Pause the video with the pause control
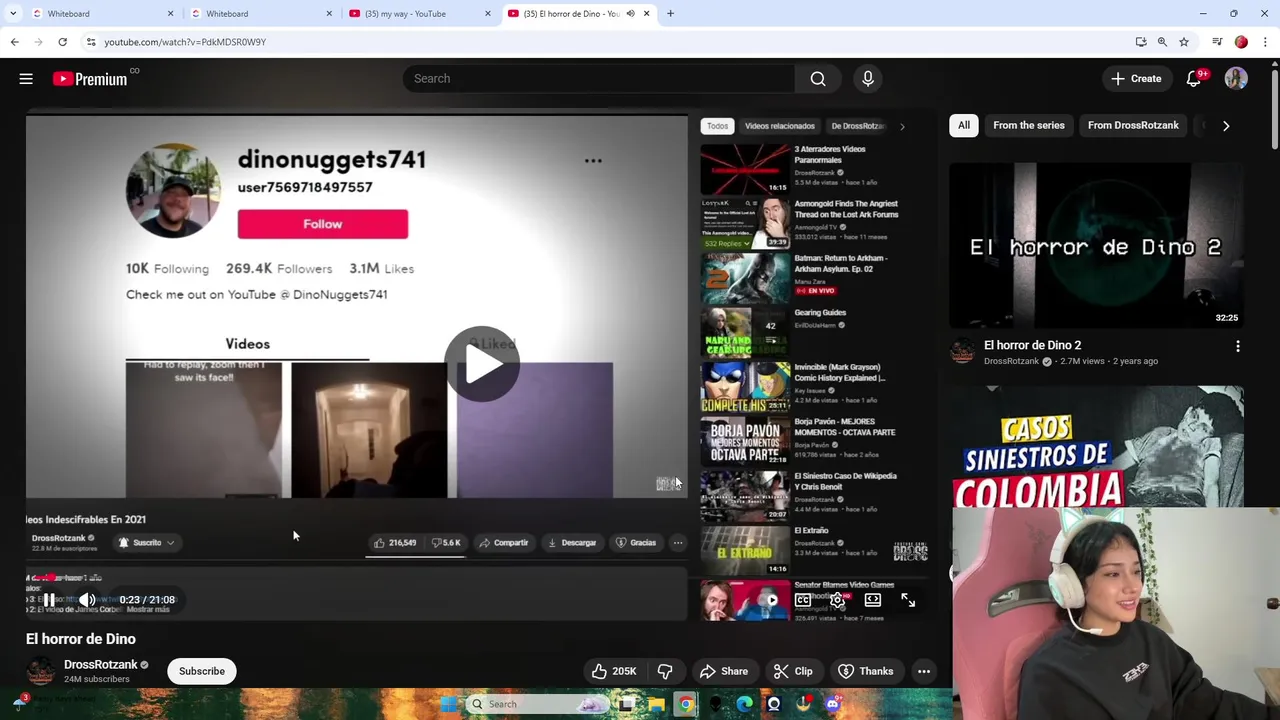The width and height of the screenshot is (1280, 720). tap(49, 600)
